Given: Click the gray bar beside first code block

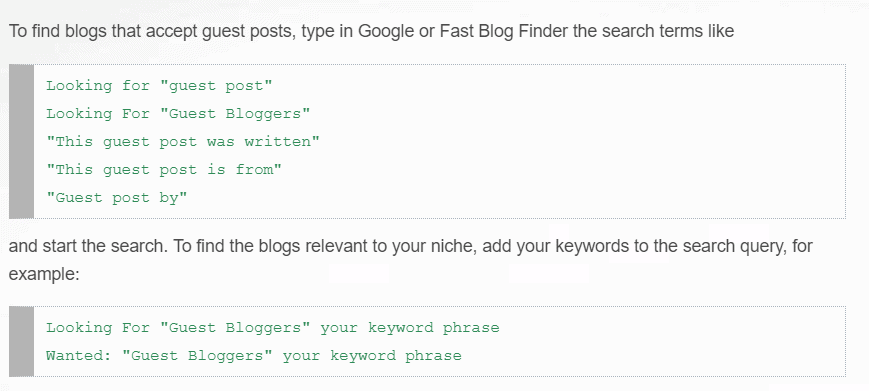Looking at the screenshot, I should coord(22,141).
